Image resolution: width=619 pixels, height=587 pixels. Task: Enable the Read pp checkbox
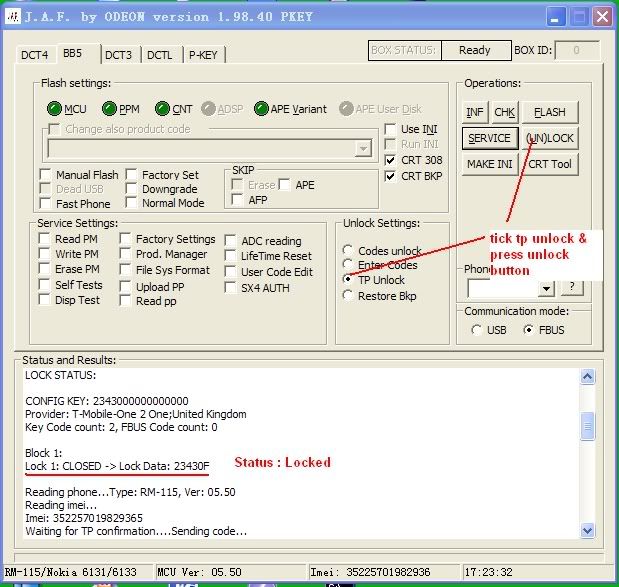pyautogui.click(x=125, y=300)
